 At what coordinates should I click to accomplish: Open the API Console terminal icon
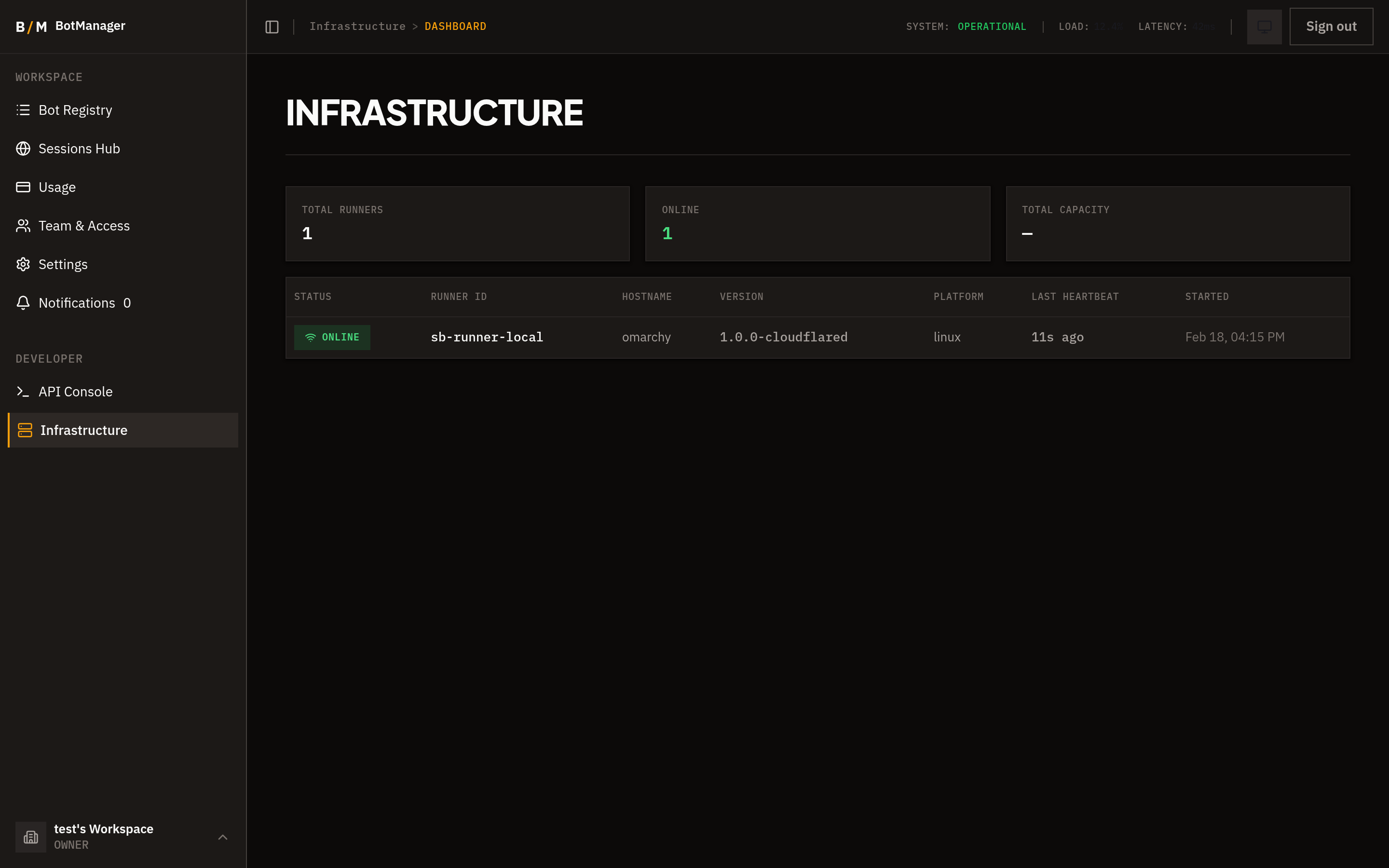click(23, 392)
